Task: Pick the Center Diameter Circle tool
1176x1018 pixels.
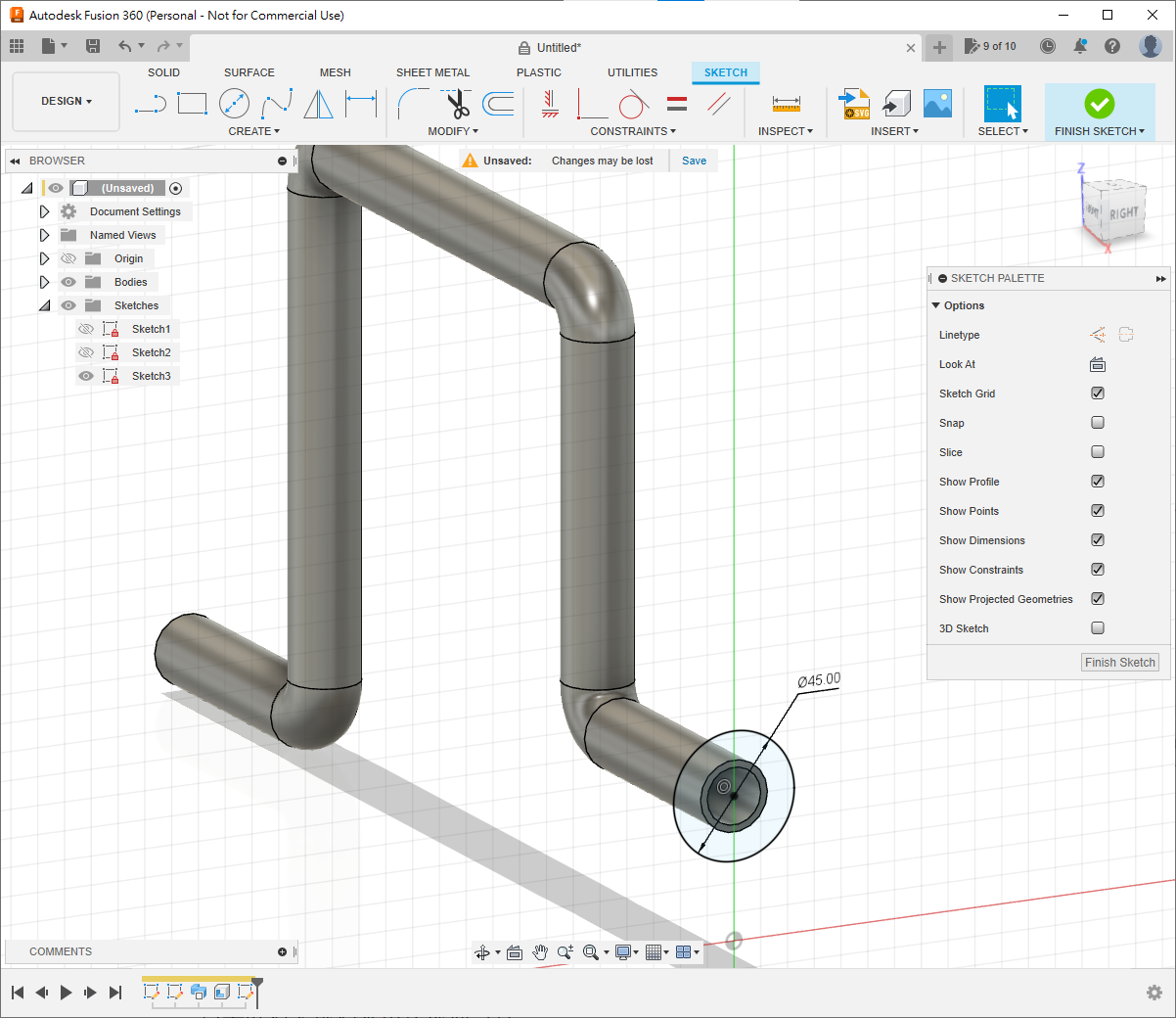Action: coord(234,104)
